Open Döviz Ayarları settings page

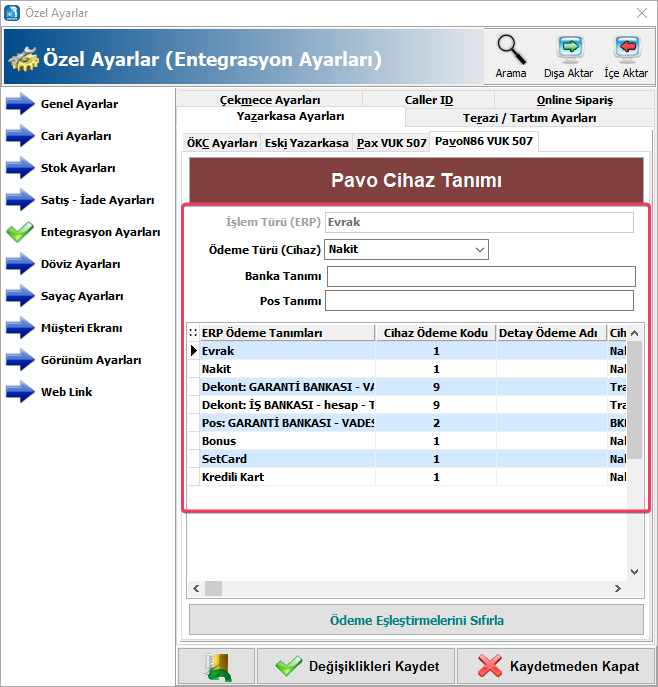tap(81, 264)
